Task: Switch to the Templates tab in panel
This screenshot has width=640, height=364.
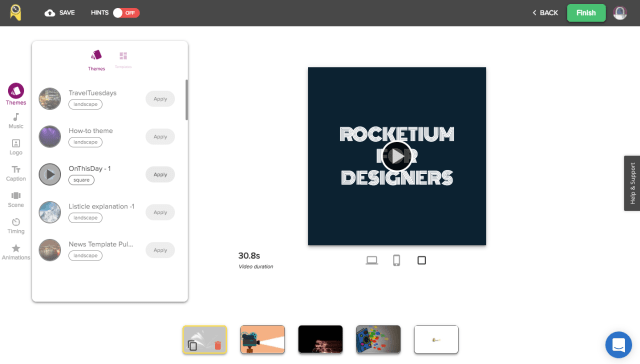Action: (123, 60)
